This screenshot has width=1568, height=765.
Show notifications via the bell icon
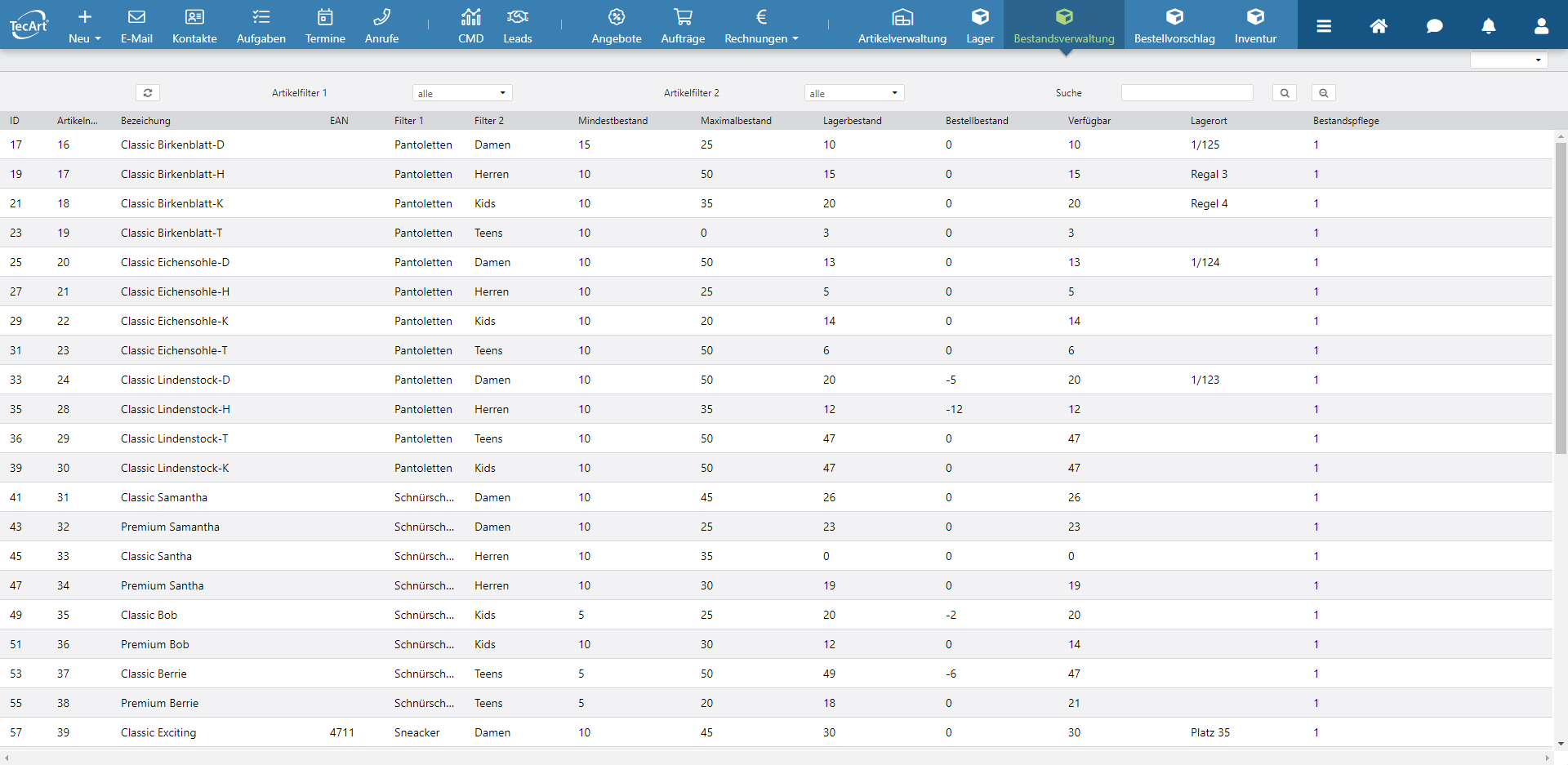click(1488, 26)
